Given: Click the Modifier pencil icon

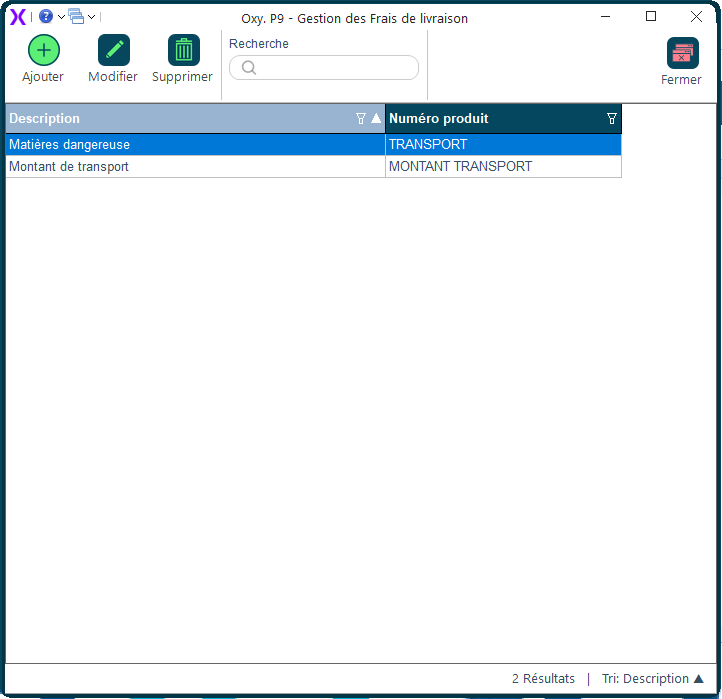Looking at the screenshot, I should coord(114,50).
